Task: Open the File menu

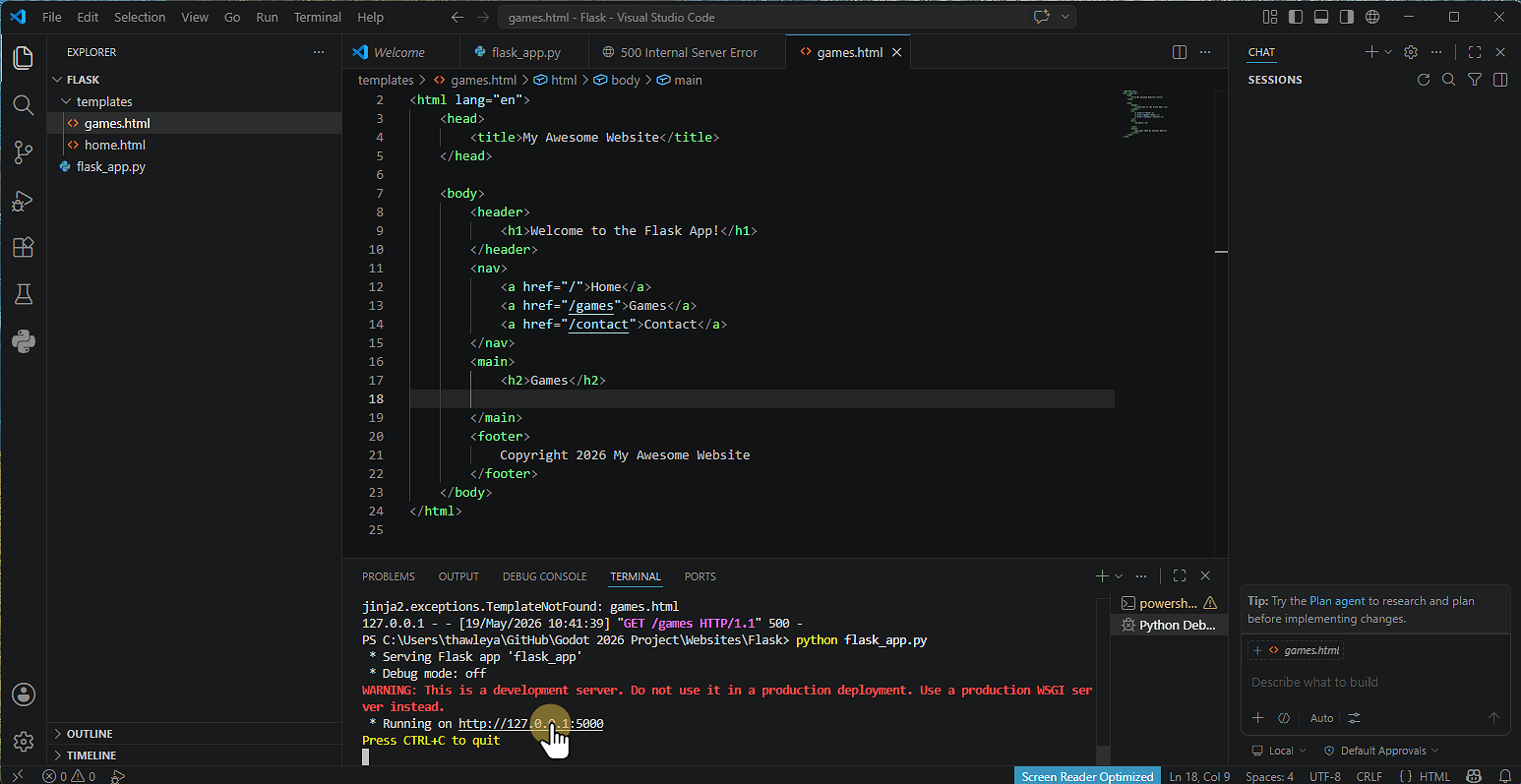Action: pos(52,18)
